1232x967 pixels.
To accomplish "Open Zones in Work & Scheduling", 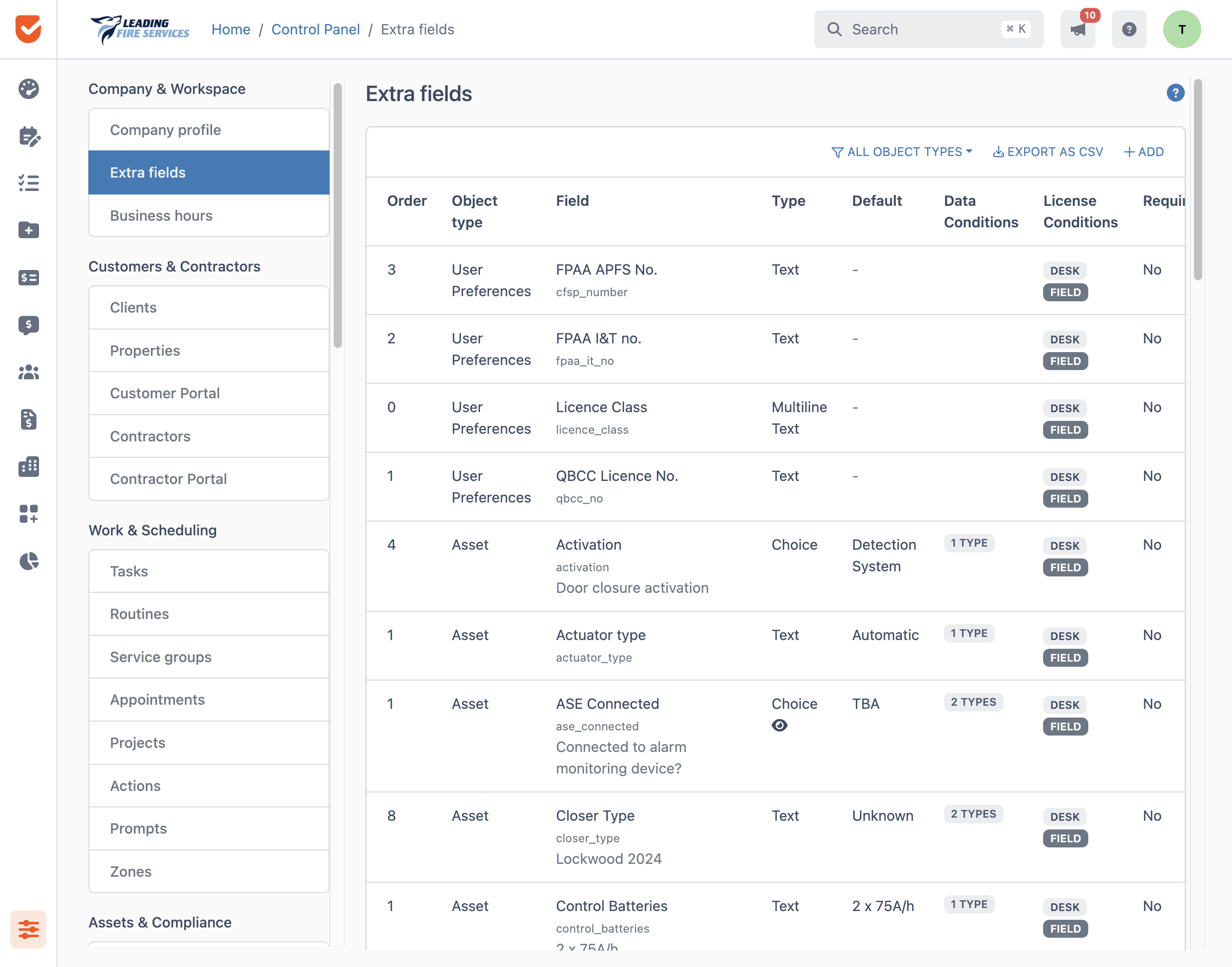I will tap(209, 872).
